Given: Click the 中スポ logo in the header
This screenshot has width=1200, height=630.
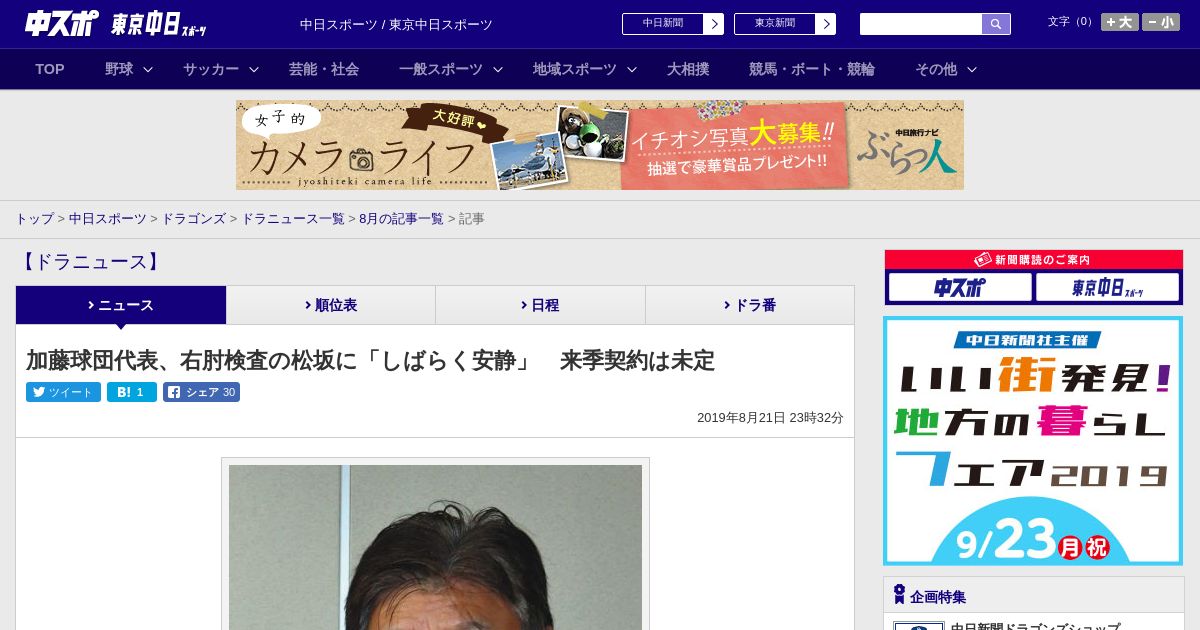Looking at the screenshot, I should coord(61,23).
